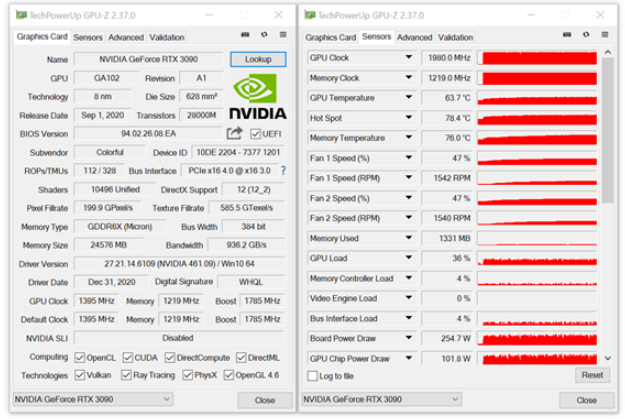Switch to Advanced tab in right window

[415, 37]
